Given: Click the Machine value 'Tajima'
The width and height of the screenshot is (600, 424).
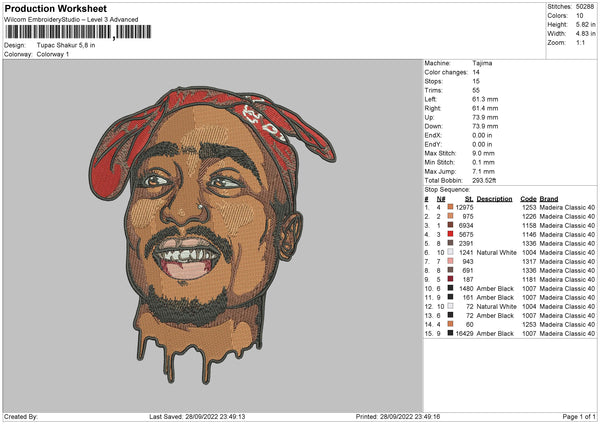Looking at the screenshot, I should point(482,63).
